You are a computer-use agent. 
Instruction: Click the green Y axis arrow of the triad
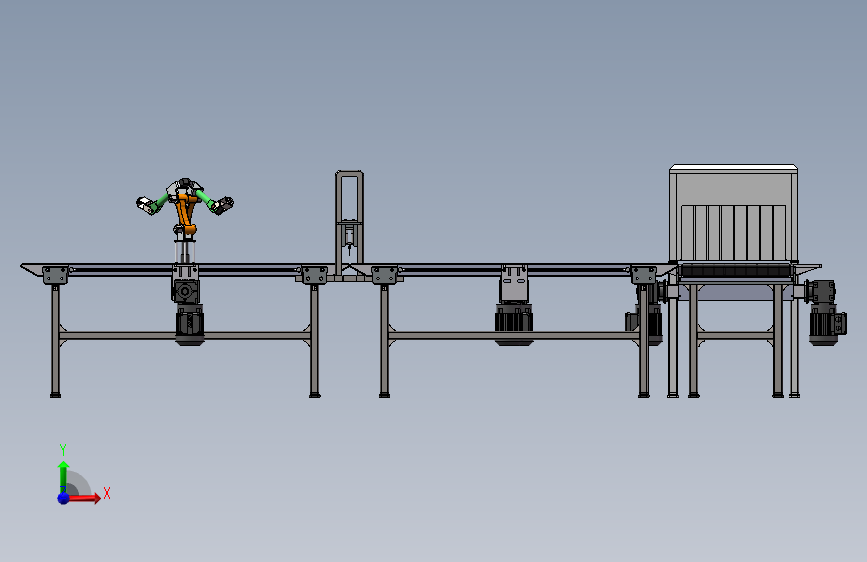(x=64, y=478)
